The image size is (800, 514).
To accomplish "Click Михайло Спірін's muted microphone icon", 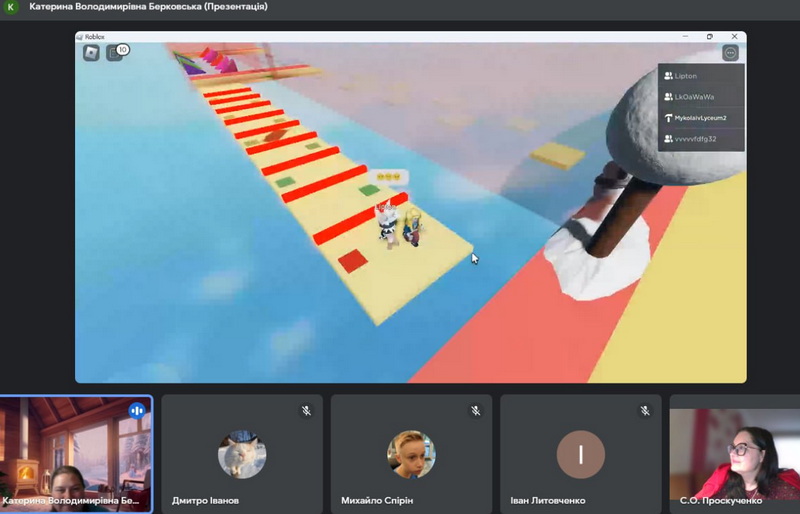I will click(x=476, y=410).
